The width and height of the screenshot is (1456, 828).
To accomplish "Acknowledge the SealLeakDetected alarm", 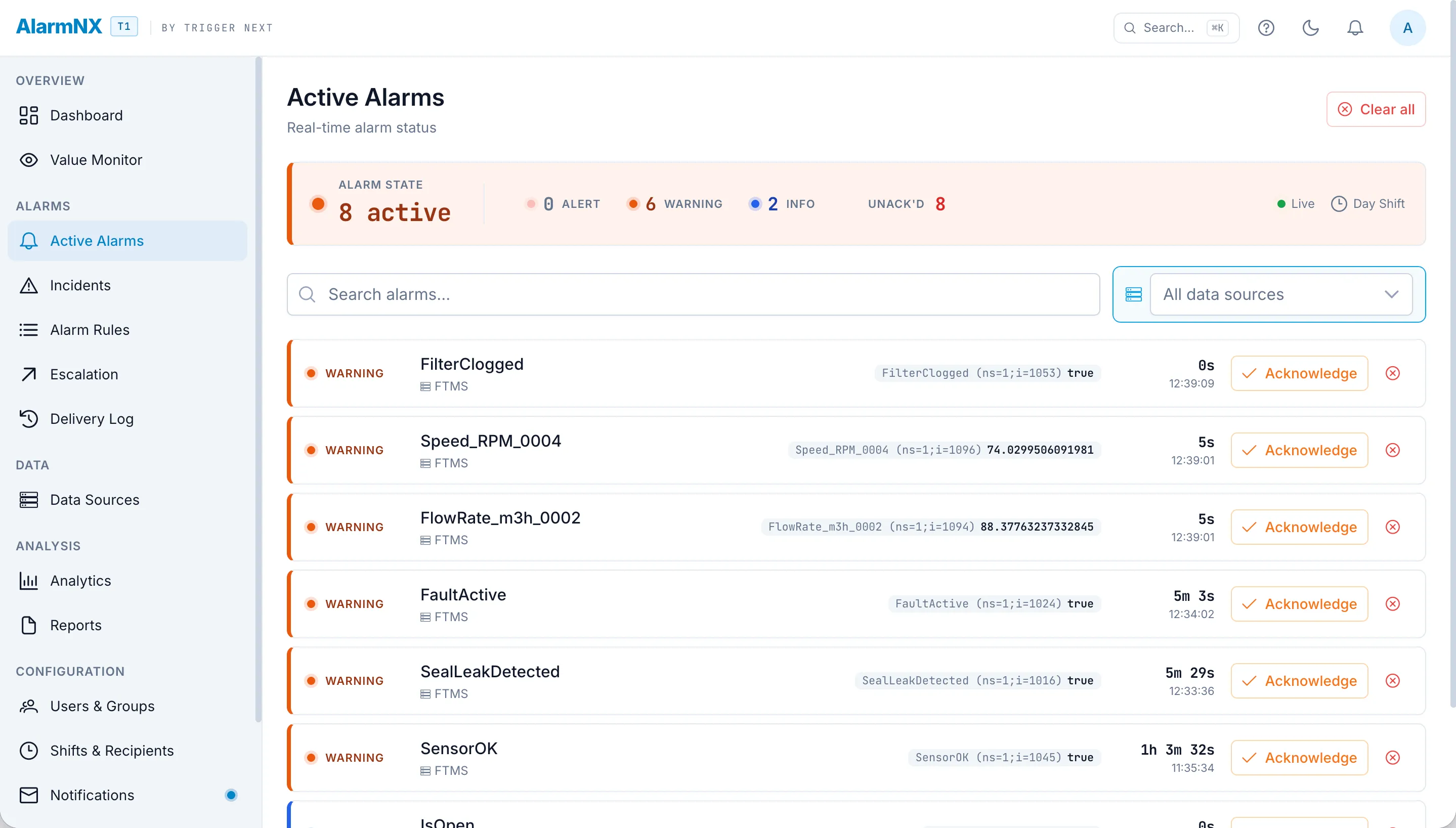I will click(x=1299, y=680).
